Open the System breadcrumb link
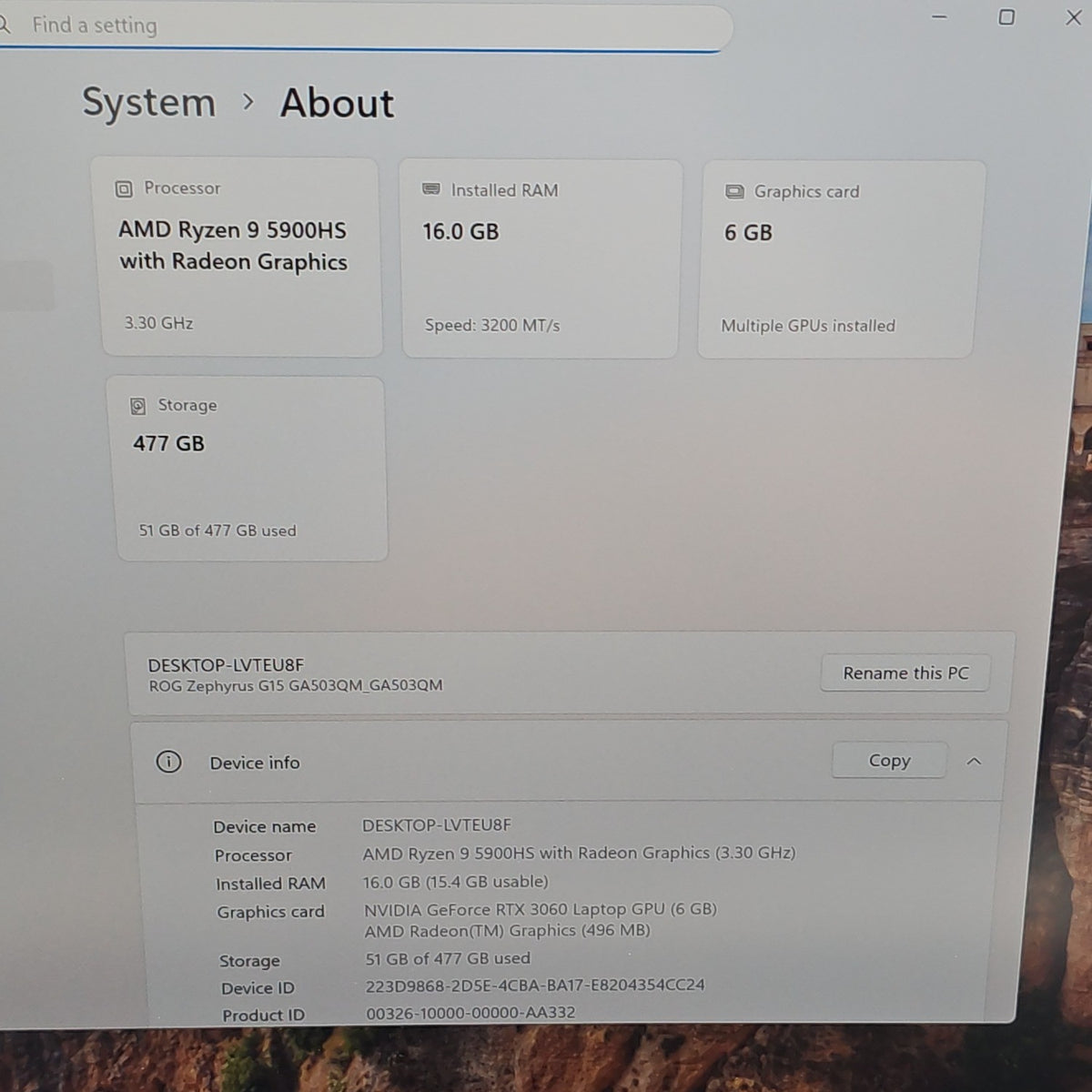The width and height of the screenshot is (1092, 1092). (149, 102)
